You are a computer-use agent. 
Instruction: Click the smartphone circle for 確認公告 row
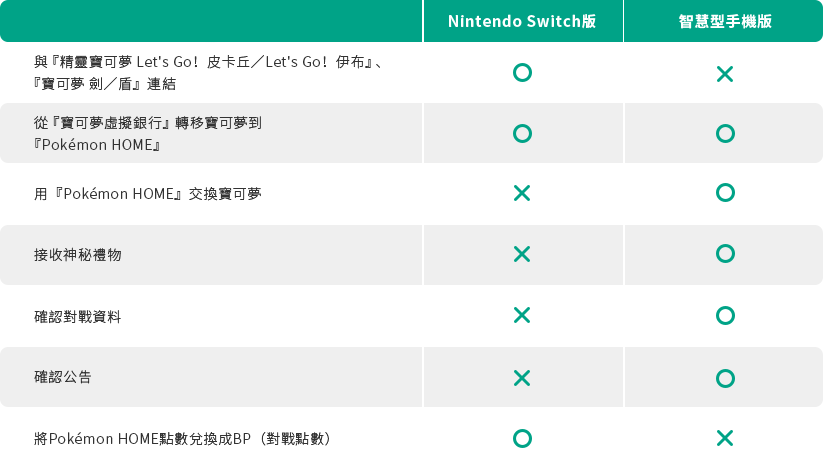tap(725, 377)
